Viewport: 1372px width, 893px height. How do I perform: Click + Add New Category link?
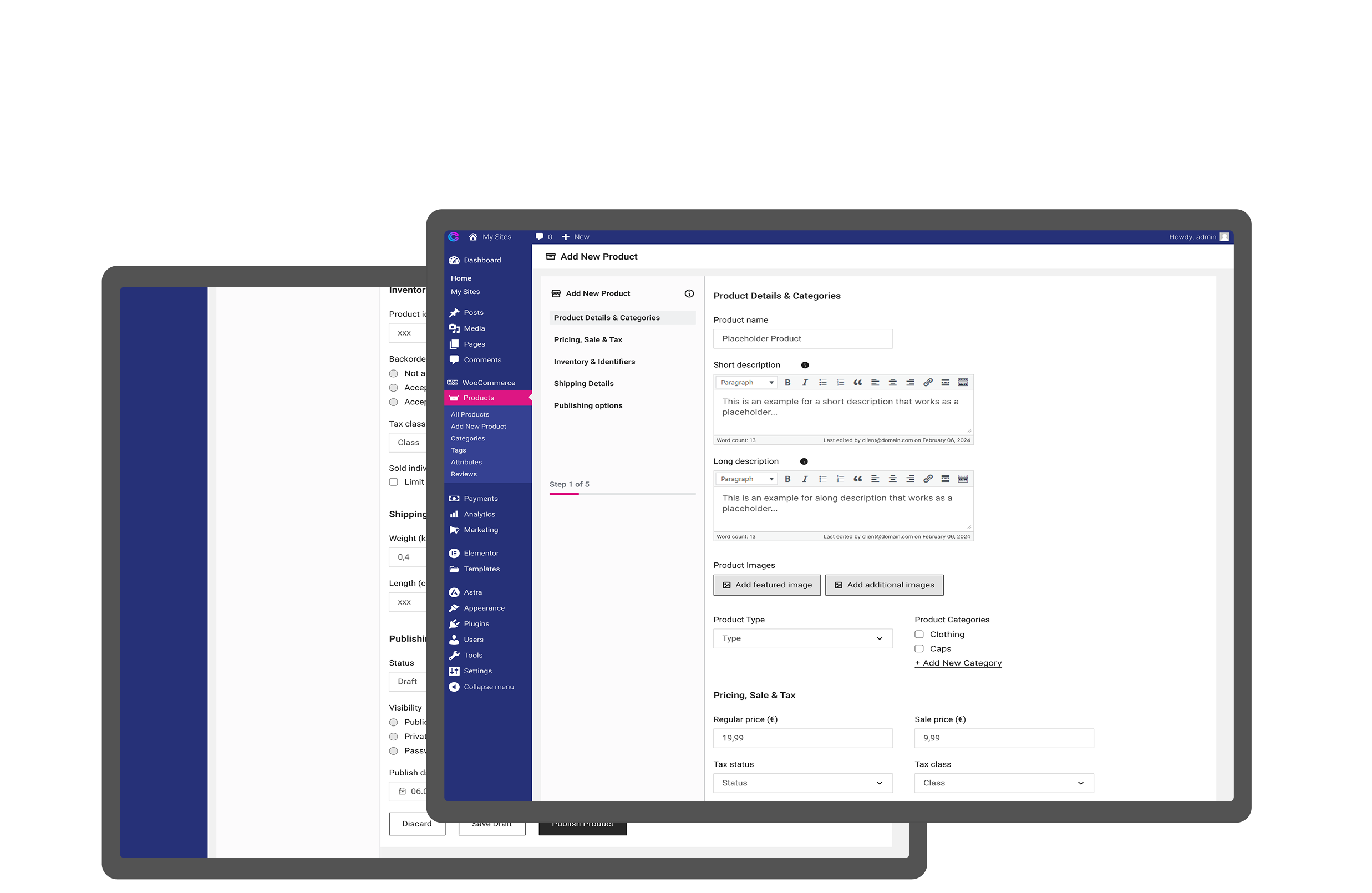coord(958,663)
